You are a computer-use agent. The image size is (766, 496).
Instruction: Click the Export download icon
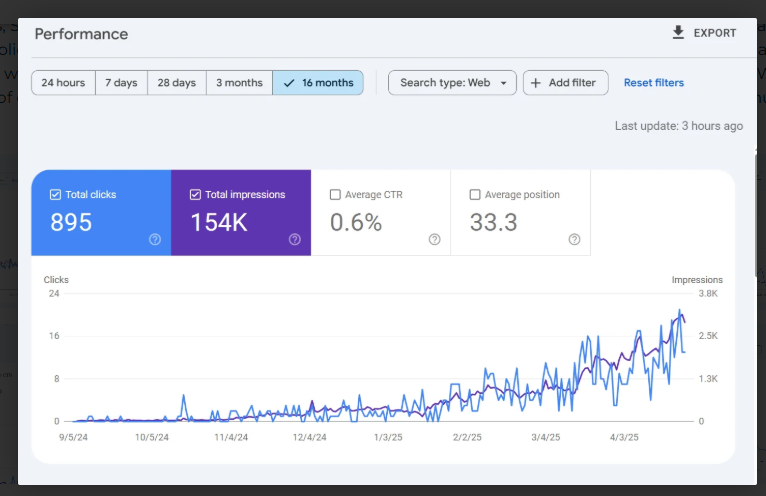[678, 32]
